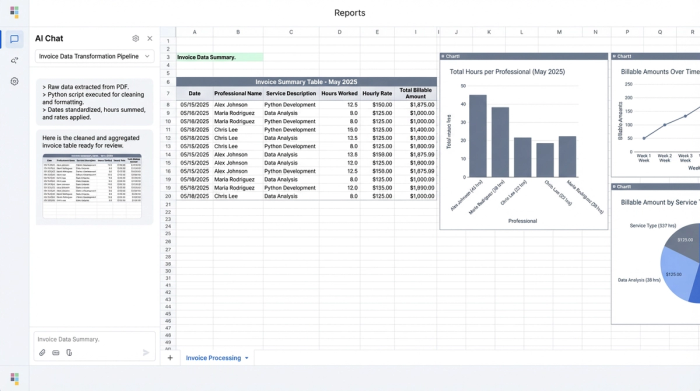Click the Hours Worked table header
Viewport: 700px width, 391px height.
[x=339, y=93]
